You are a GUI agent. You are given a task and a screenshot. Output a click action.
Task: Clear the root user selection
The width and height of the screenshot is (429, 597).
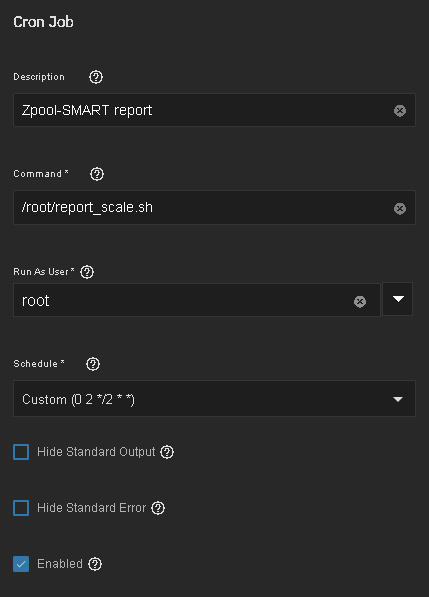[x=360, y=302]
